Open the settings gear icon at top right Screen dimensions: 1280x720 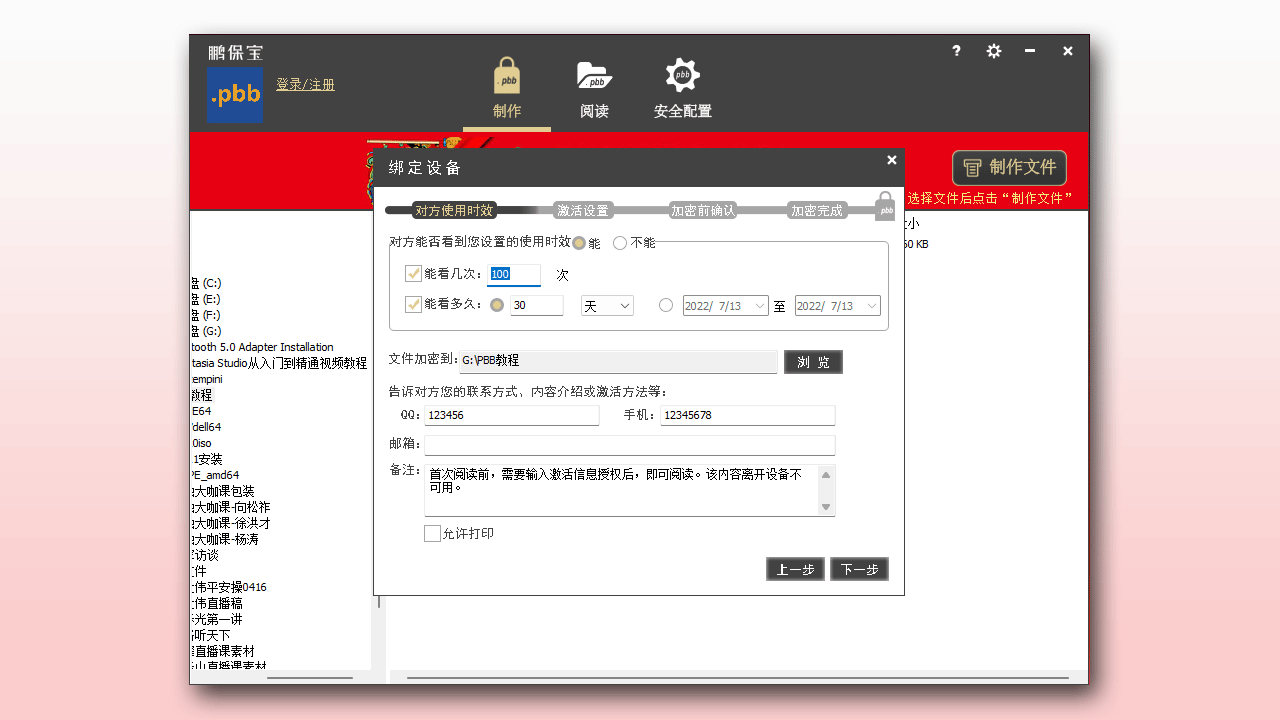pos(994,50)
